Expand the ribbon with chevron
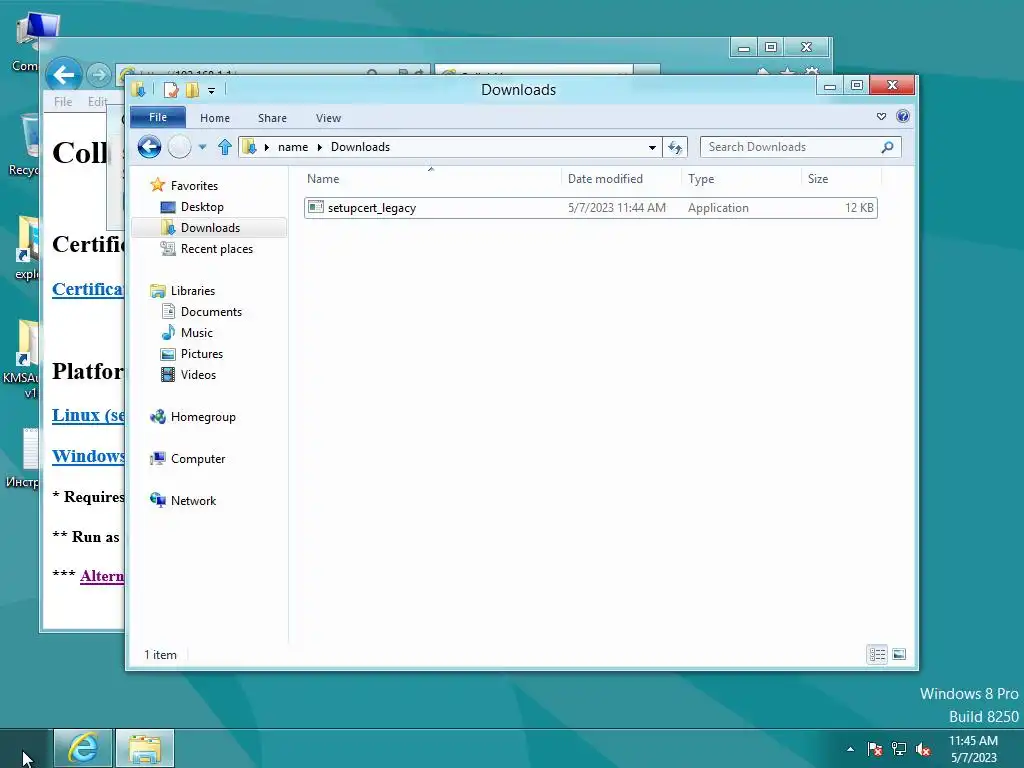 click(881, 116)
